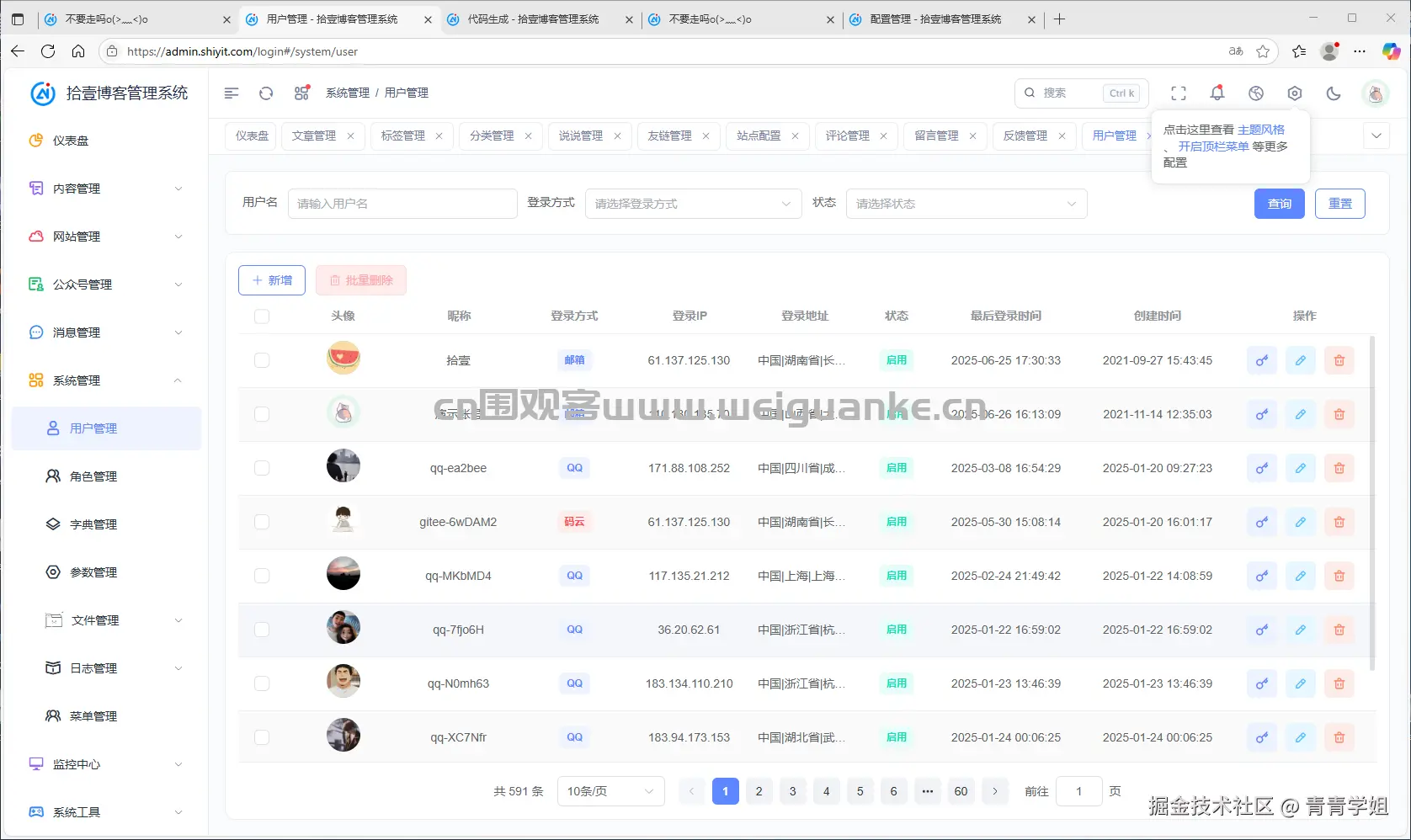This screenshot has width=1411, height=840.
Task: Switch to 代码生成 browser tab
Action: click(540, 19)
